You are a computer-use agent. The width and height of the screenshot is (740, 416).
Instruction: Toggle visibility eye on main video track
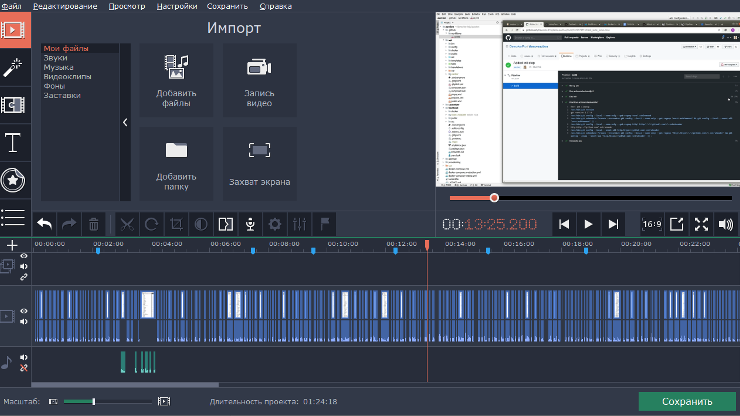coord(24,312)
